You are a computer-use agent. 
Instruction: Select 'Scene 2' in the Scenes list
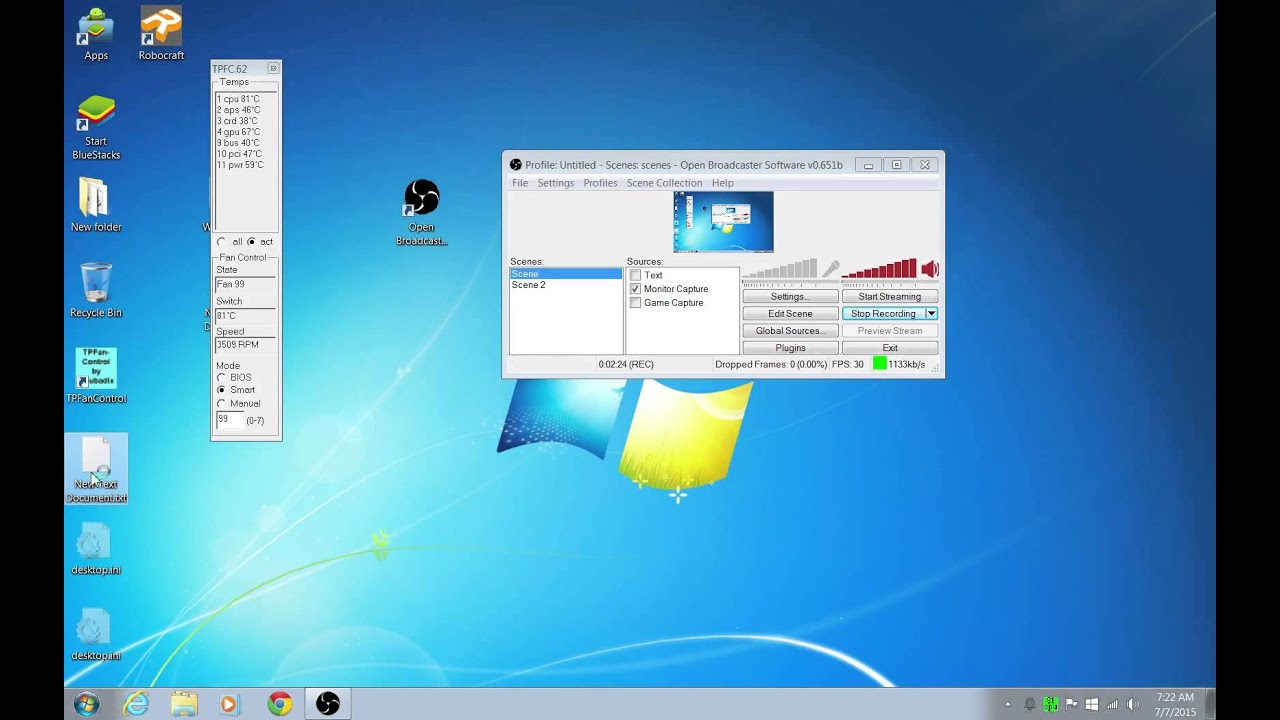(566, 285)
